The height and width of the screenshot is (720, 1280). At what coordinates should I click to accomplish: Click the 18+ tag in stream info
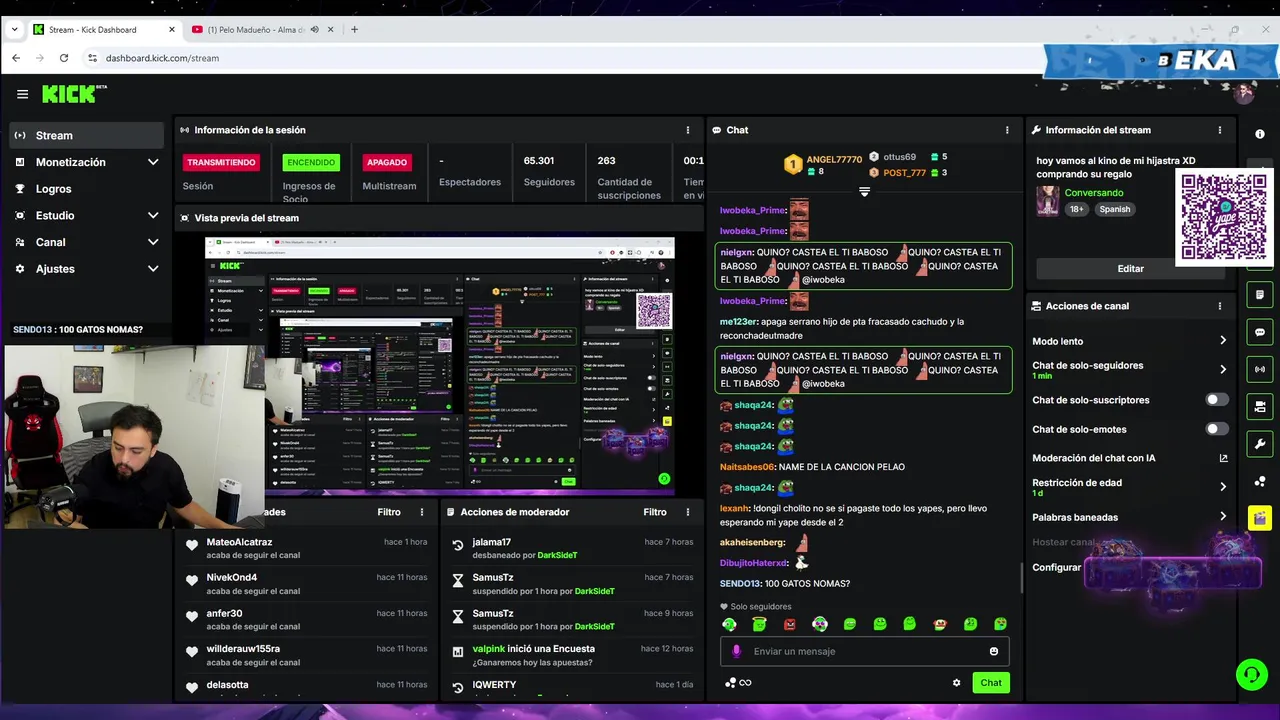click(1076, 209)
